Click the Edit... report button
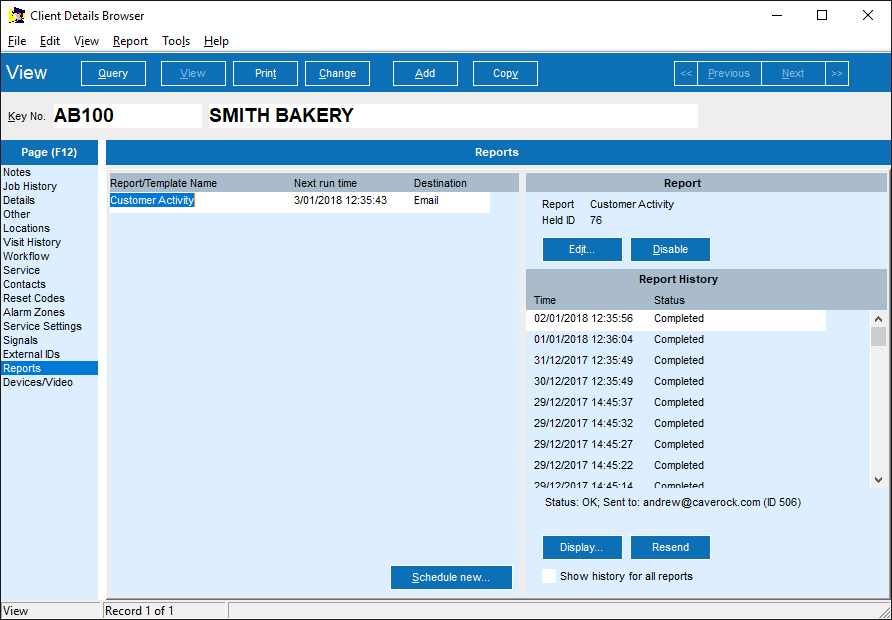 click(x=582, y=250)
